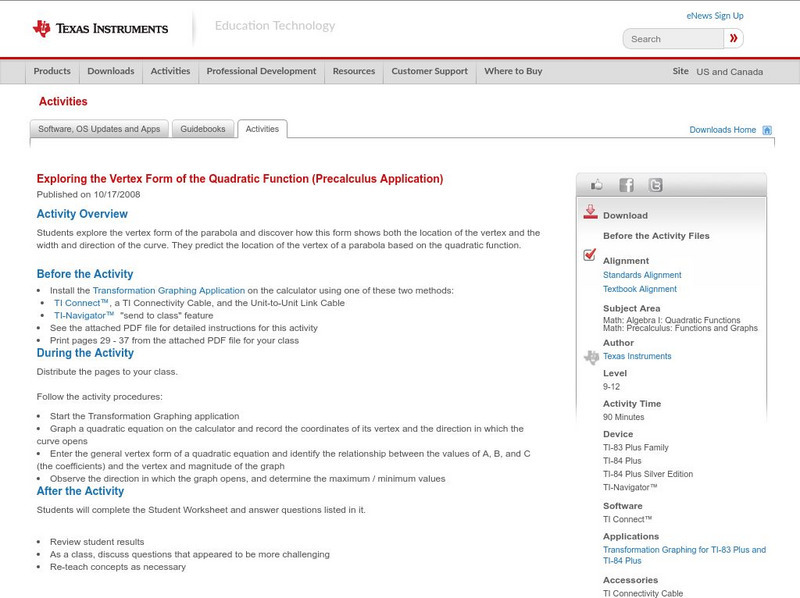Image resolution: width=800 pixels, height=598 pixels.
Task: Click the 90 Minutes activity time
Action: pyautogui.click(x=623, y=417)
